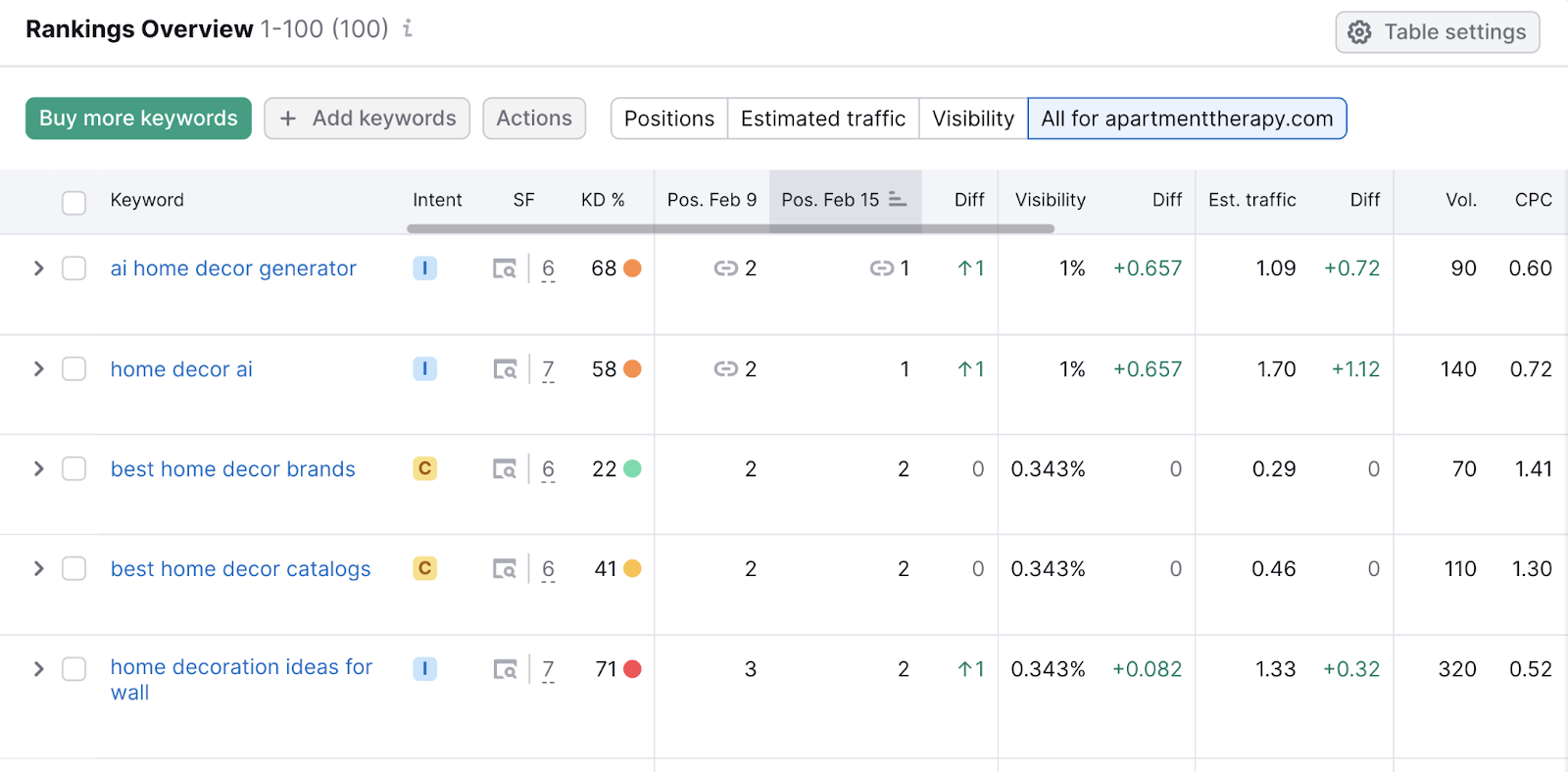Expand the home decor ai row

click(38, 369)
